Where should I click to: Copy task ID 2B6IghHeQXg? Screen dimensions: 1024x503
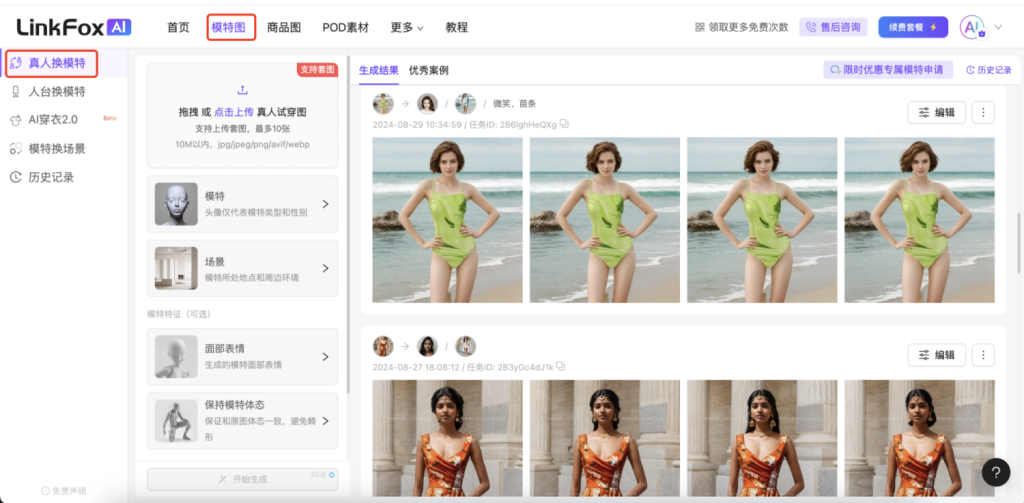click(x=564, y=124)
